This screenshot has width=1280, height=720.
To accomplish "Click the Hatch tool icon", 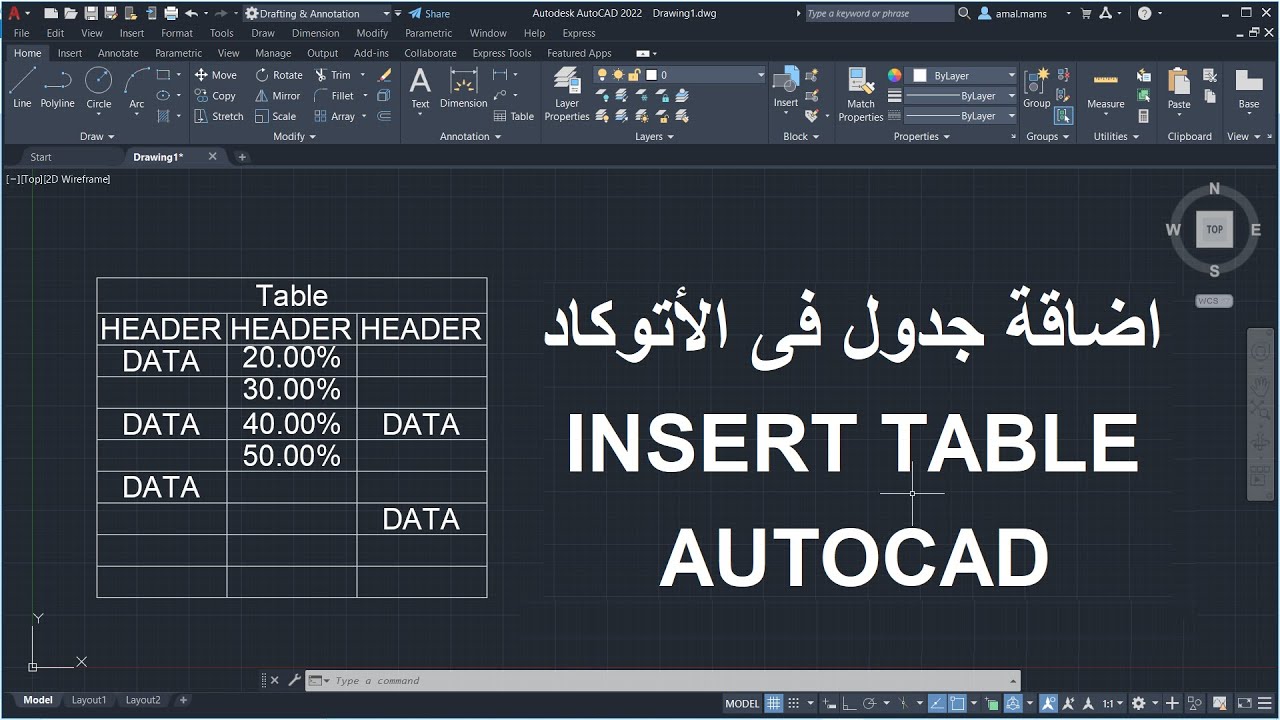I will coord(163,116).
